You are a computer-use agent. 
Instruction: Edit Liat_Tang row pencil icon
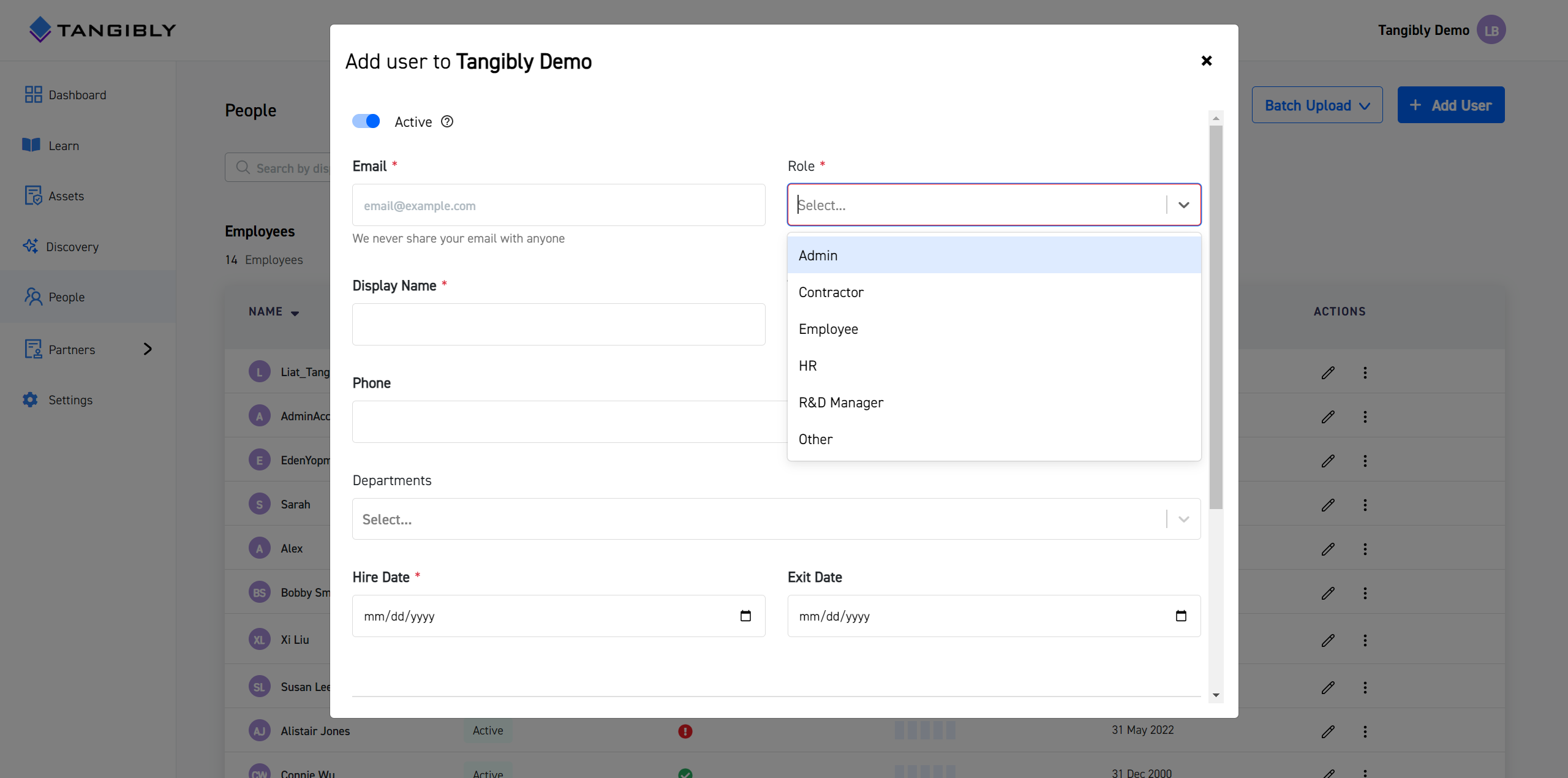click(1328, 372)
